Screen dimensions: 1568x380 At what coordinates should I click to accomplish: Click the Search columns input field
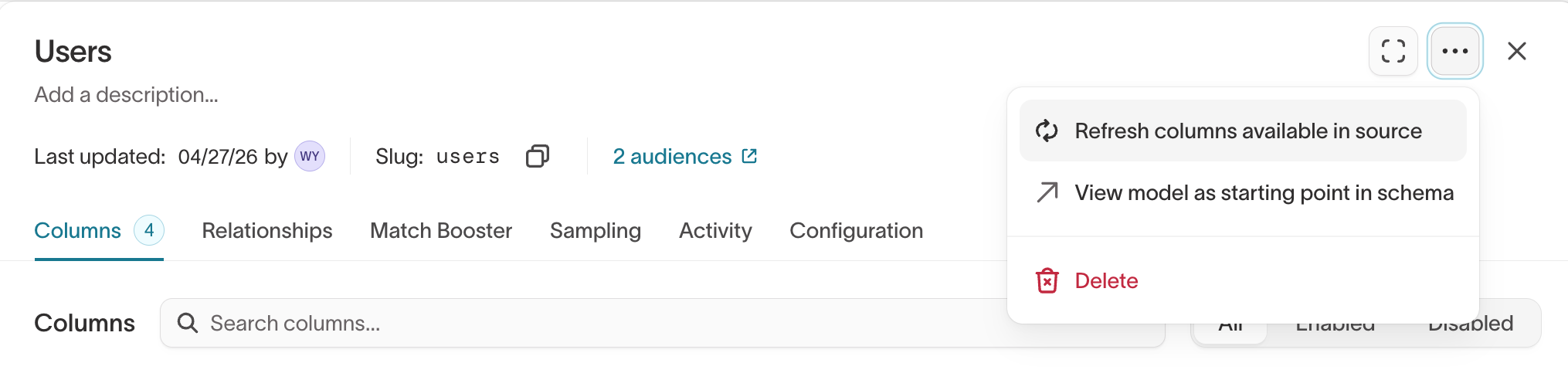pos(663,323)
